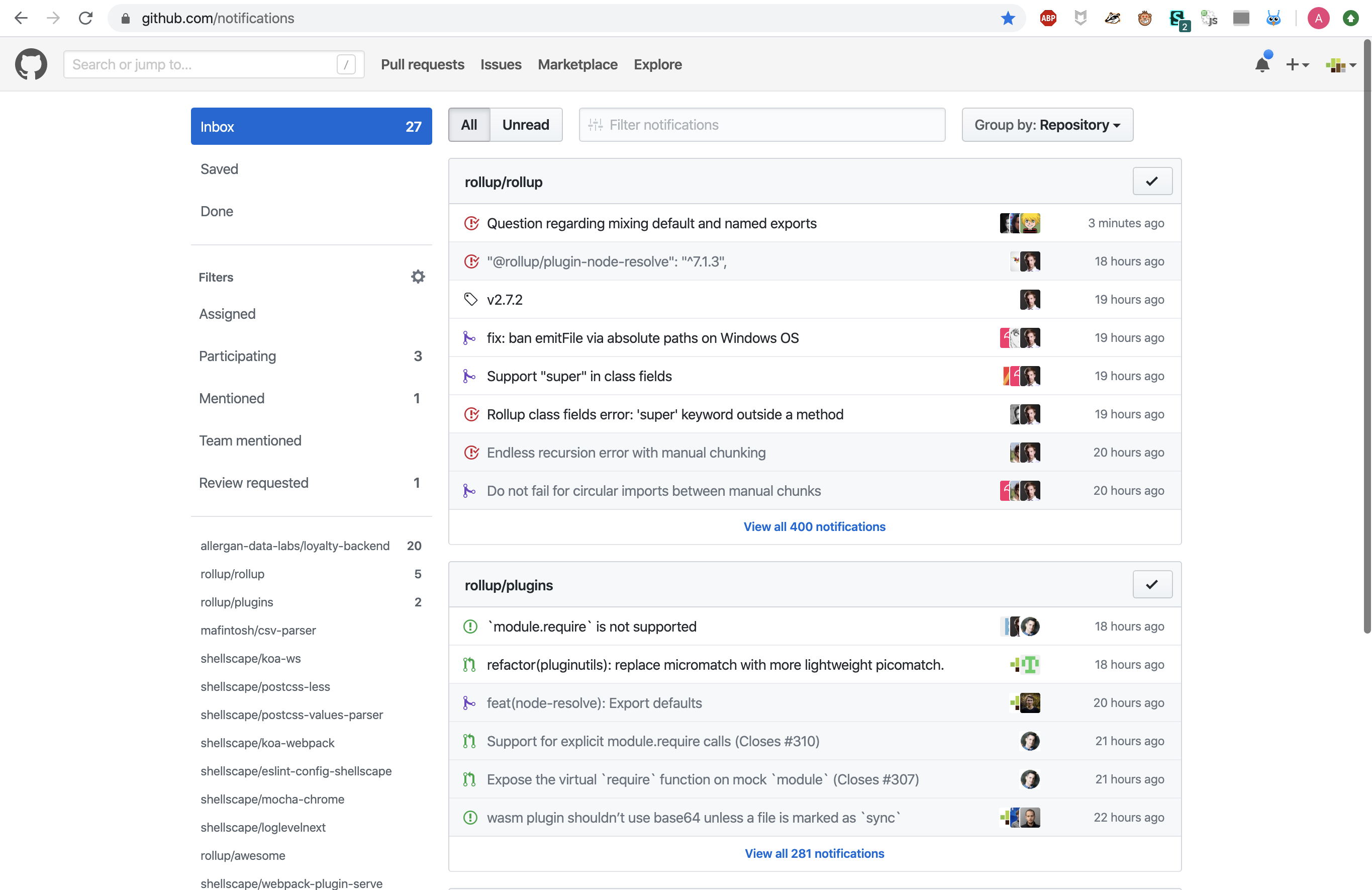
Task: Open the AdBlock Plus extension icon
Action: tap(1048, 19)
